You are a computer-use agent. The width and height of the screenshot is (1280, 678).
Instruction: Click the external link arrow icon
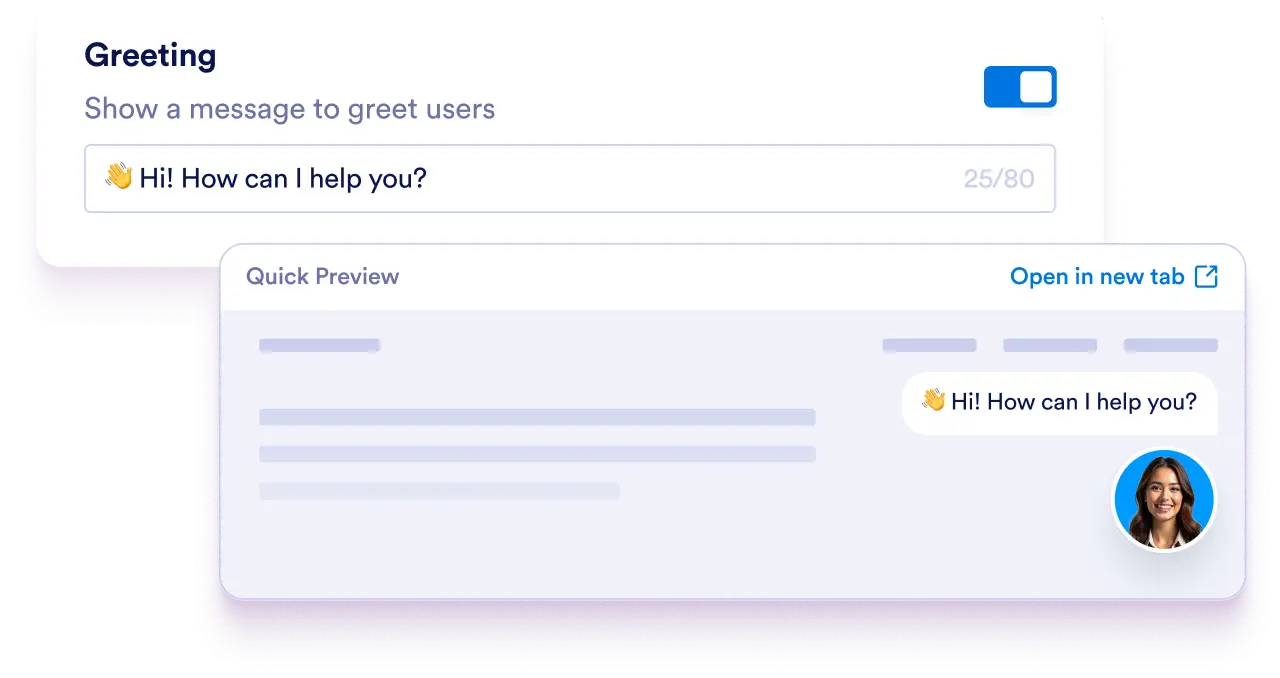click(x=1207, y=277)
